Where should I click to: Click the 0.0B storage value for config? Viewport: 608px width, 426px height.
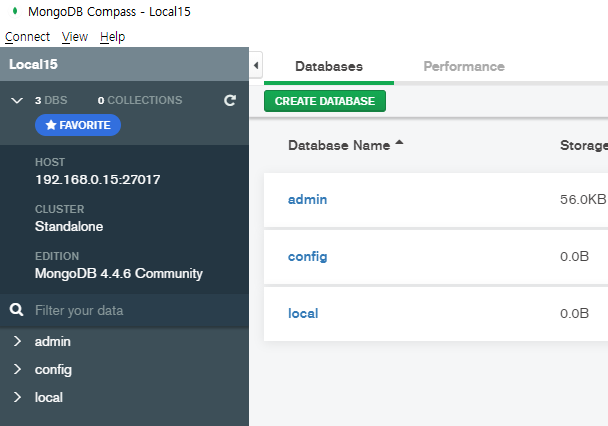(x=574, y=257)
